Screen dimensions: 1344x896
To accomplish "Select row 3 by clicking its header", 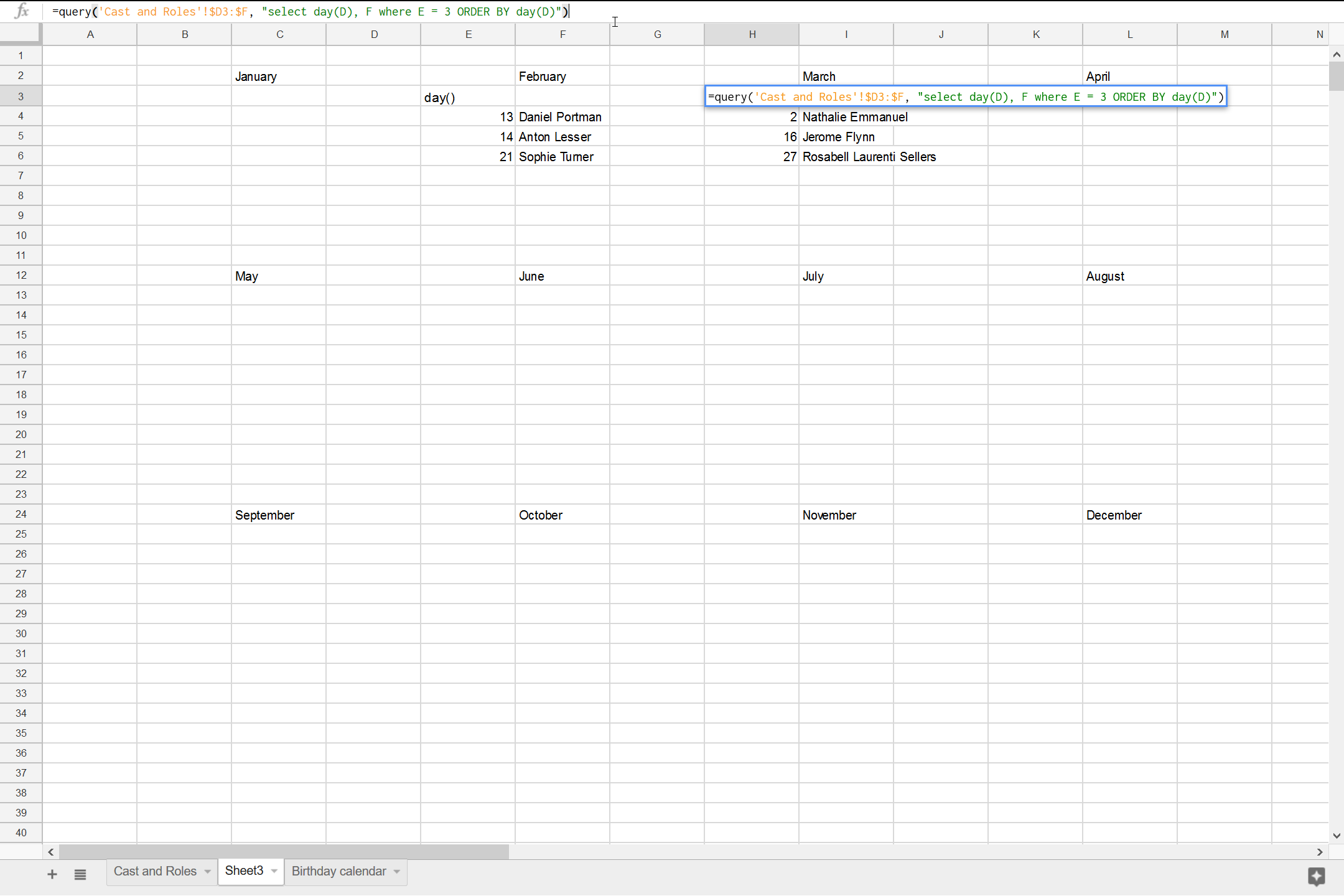I will (21, 96).
